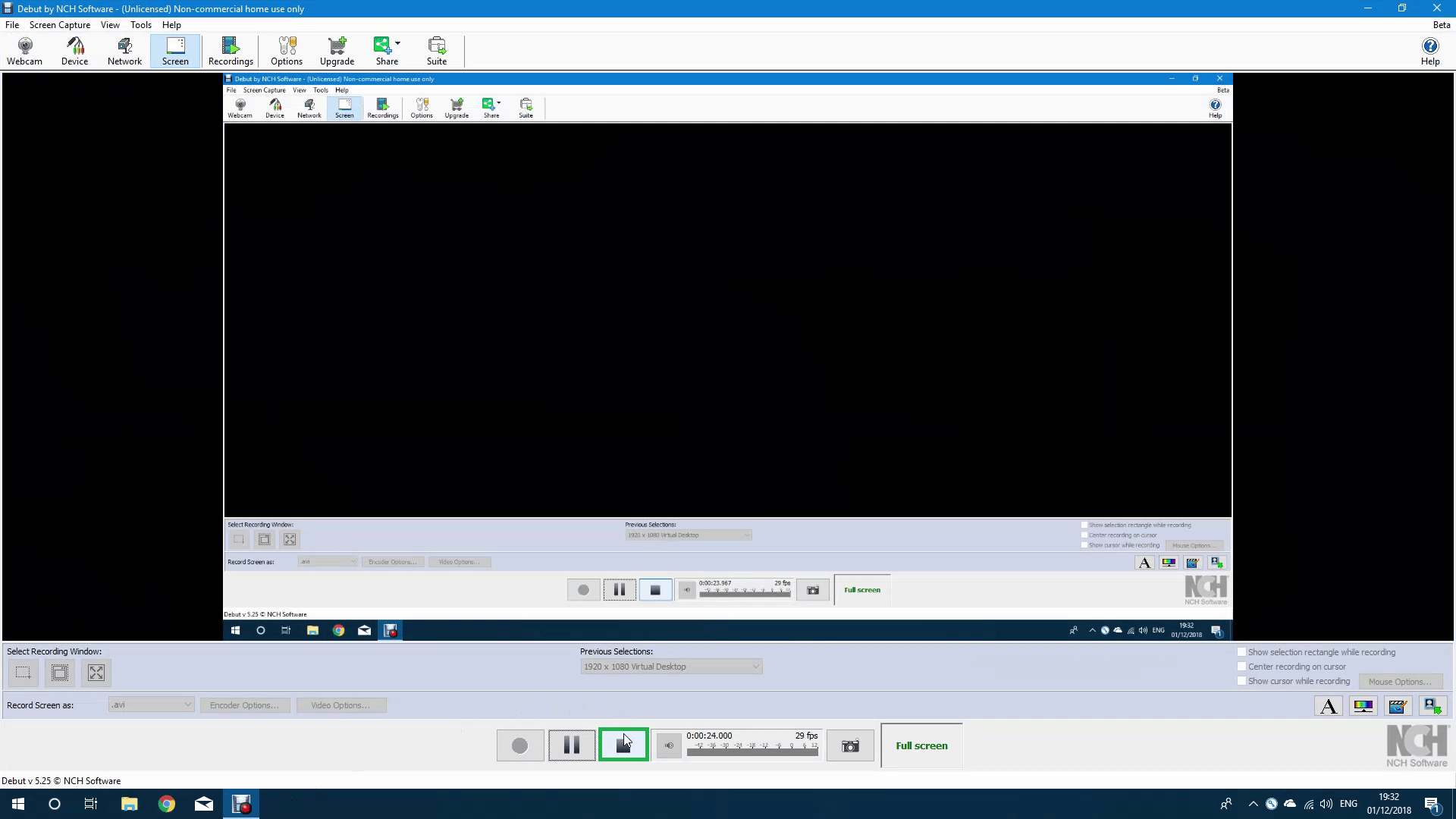This screenshot has height=819, width=1456.
Task: Open File Explorer from taskbar
Action: (x=129, y=804)
